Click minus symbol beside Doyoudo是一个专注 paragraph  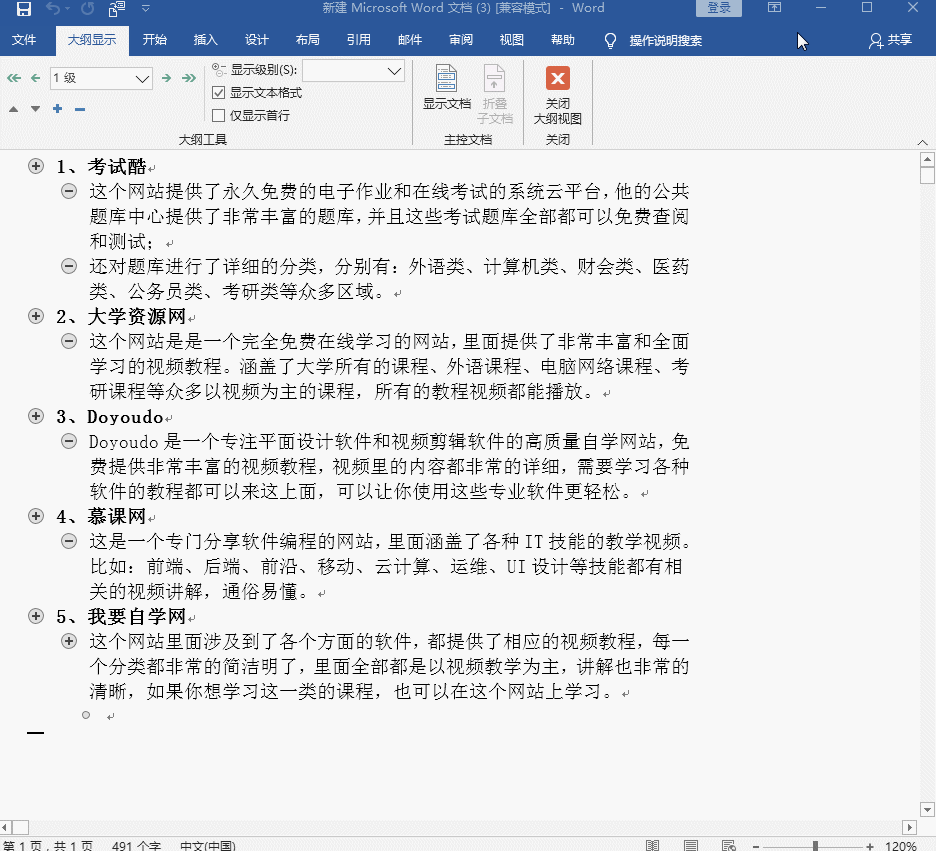pyautogui.click(x=69, y=441)
